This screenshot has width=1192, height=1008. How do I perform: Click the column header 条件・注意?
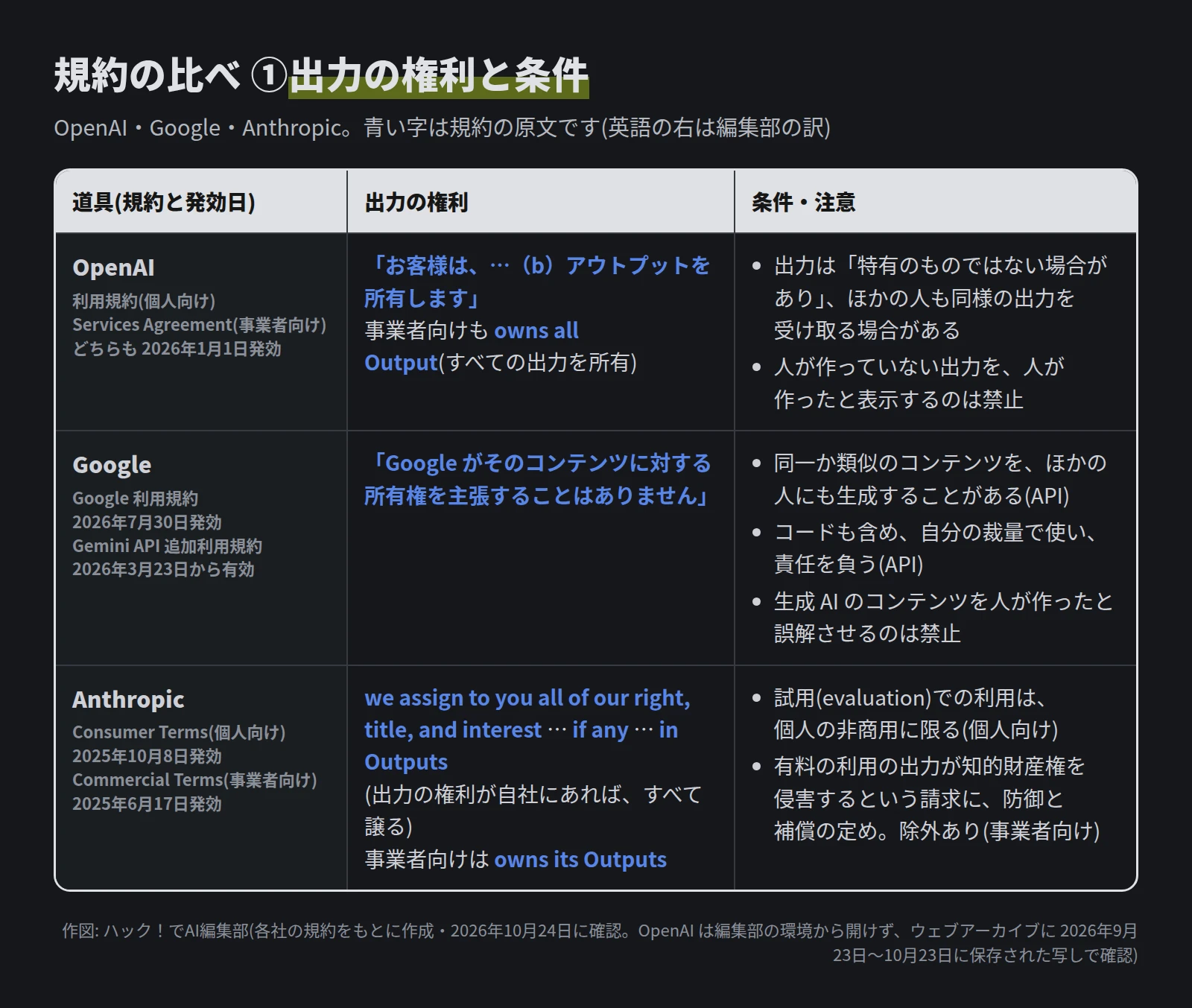[803, 202]
